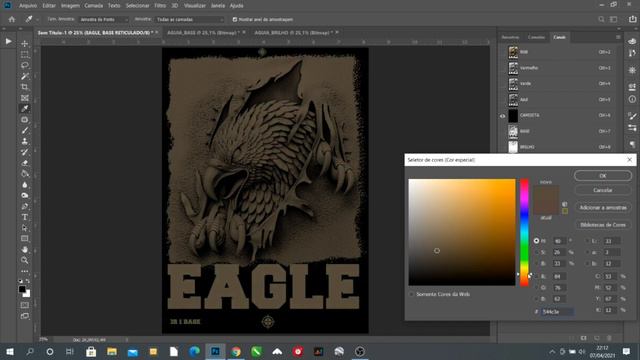This screenshot has height=360, width=640.
Task: Select the Rectangle shape tool
Action: (25, 239)
